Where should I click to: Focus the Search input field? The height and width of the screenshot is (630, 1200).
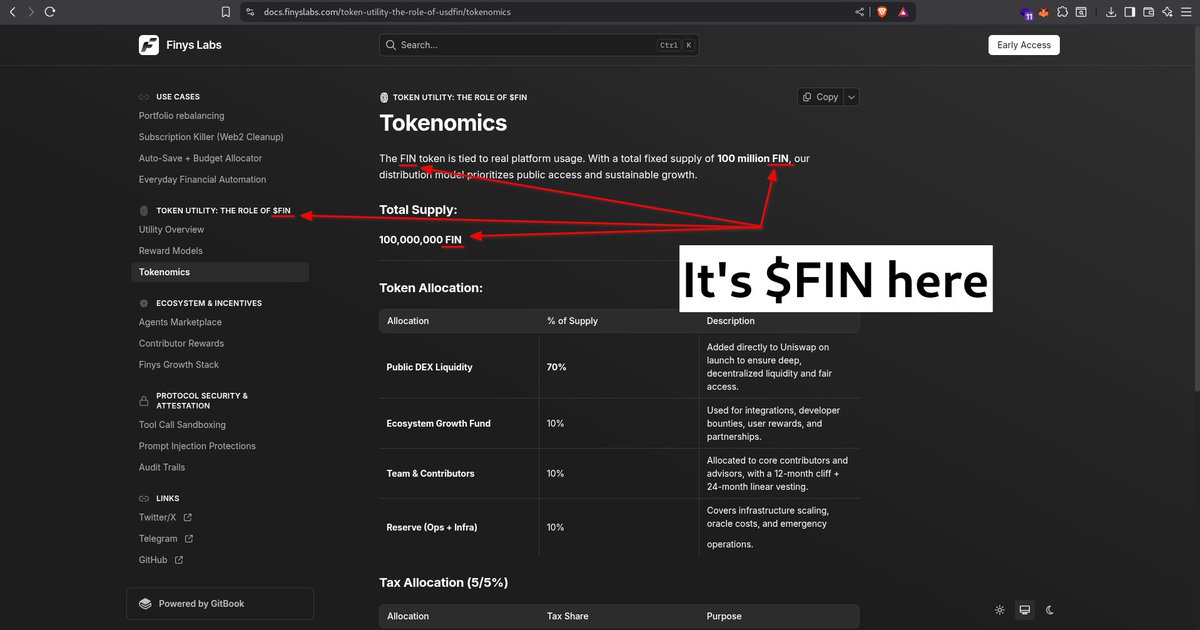pyautogui.click(x=539, y=45)
